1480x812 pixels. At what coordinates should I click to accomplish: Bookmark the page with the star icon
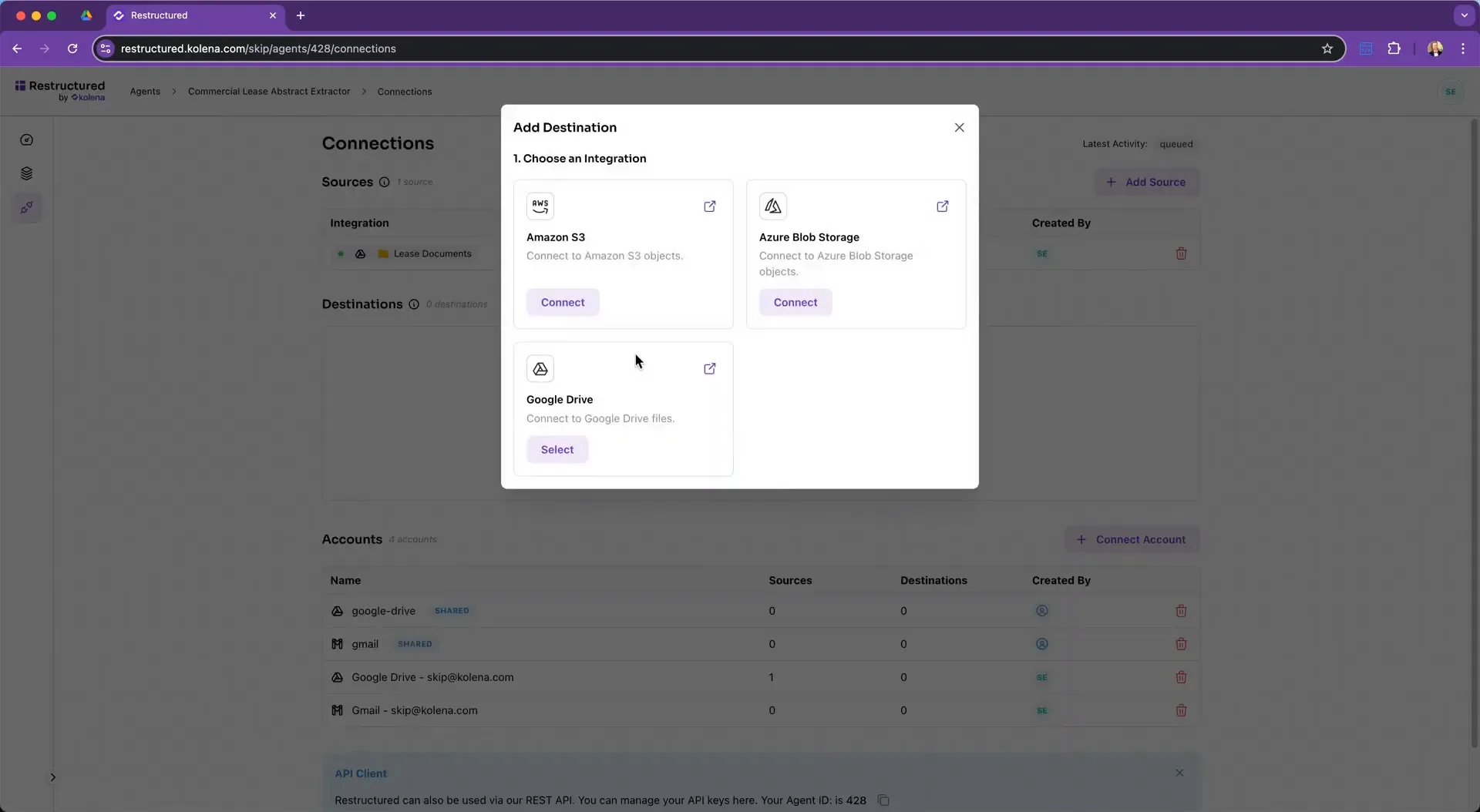(x=1327, y=48)
